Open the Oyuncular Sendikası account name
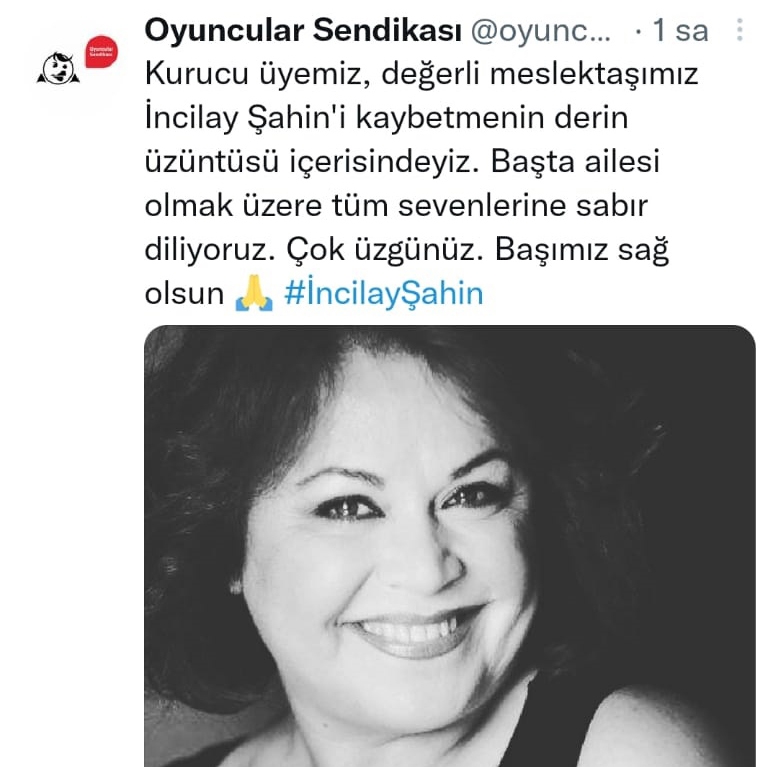 tap(303, 30)
